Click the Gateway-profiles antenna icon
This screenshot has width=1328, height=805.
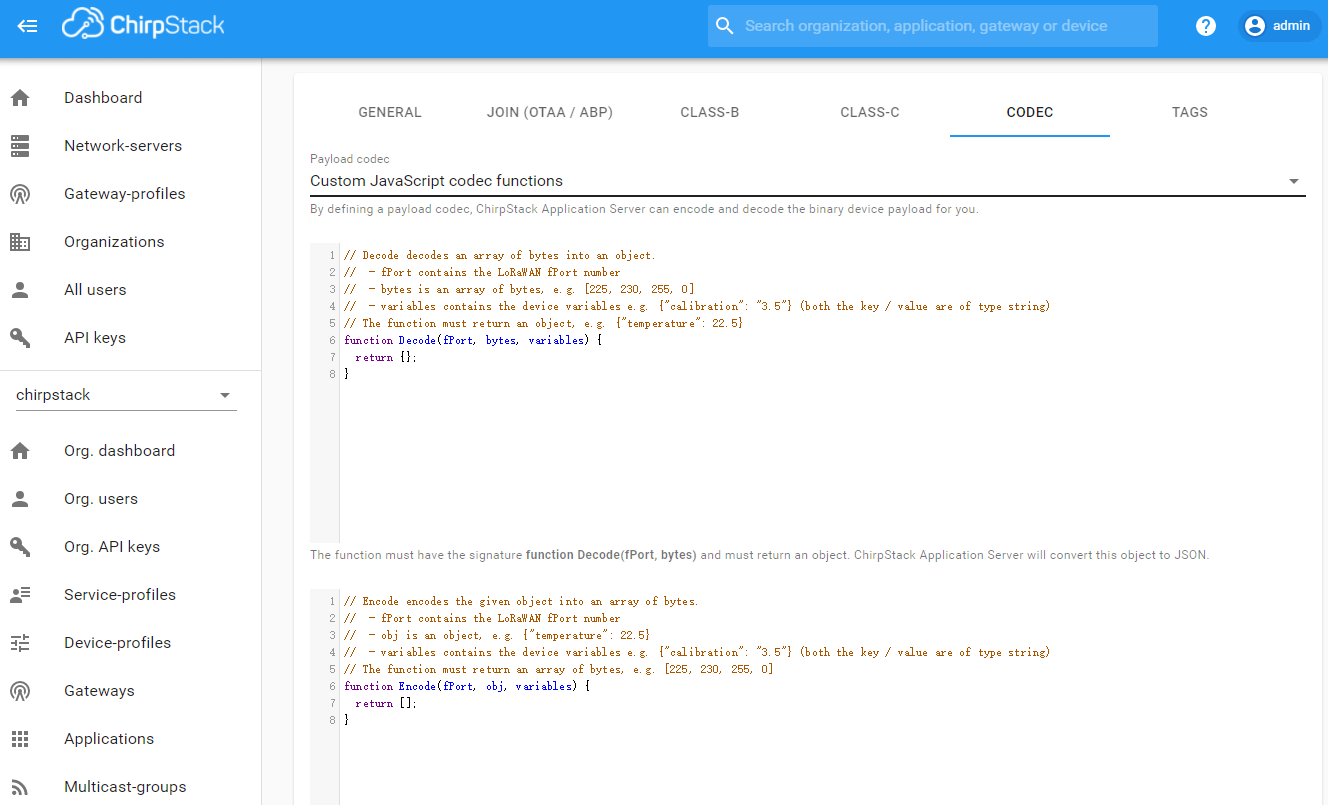(x=20, y=194)
